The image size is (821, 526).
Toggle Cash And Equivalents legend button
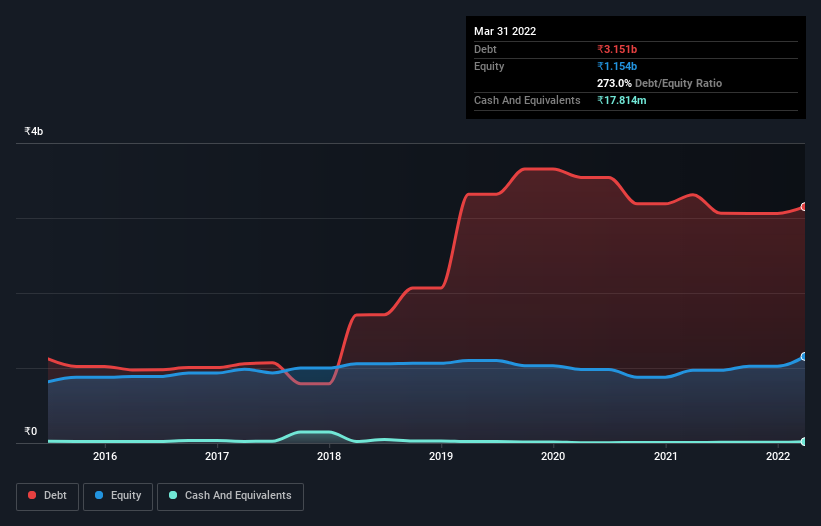(230, 496)
